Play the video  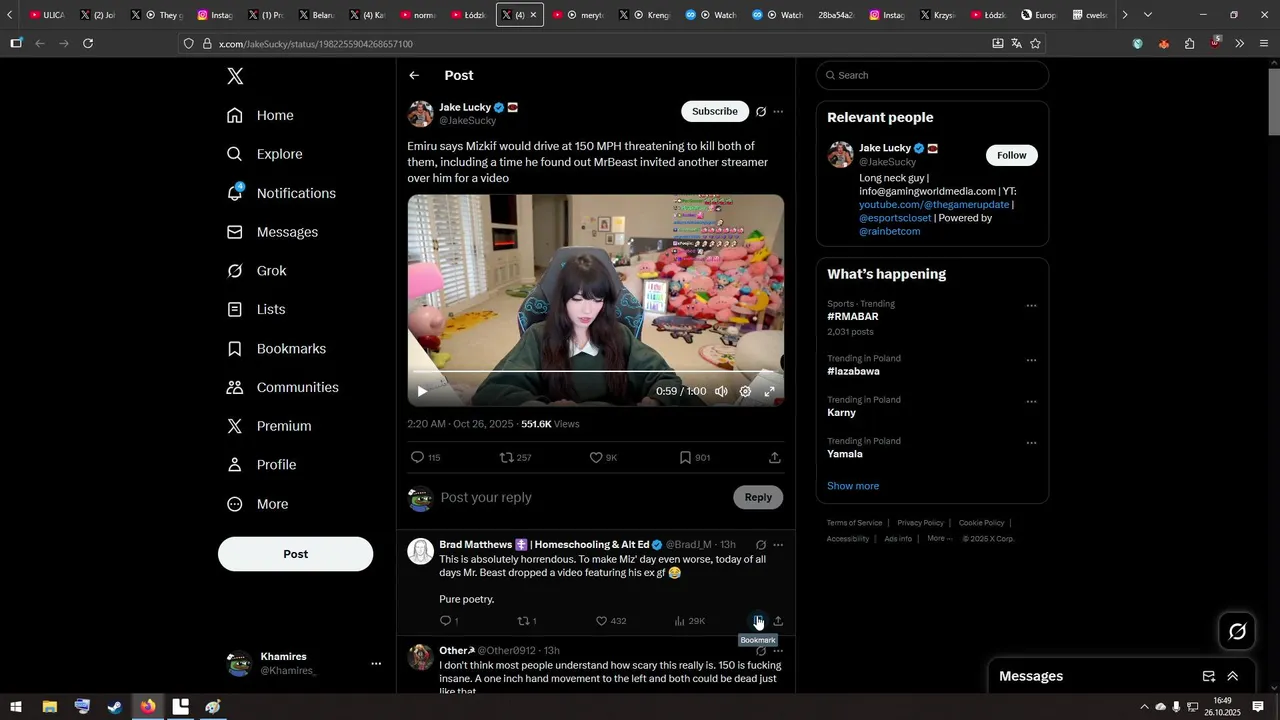click(x=422, y=391)
